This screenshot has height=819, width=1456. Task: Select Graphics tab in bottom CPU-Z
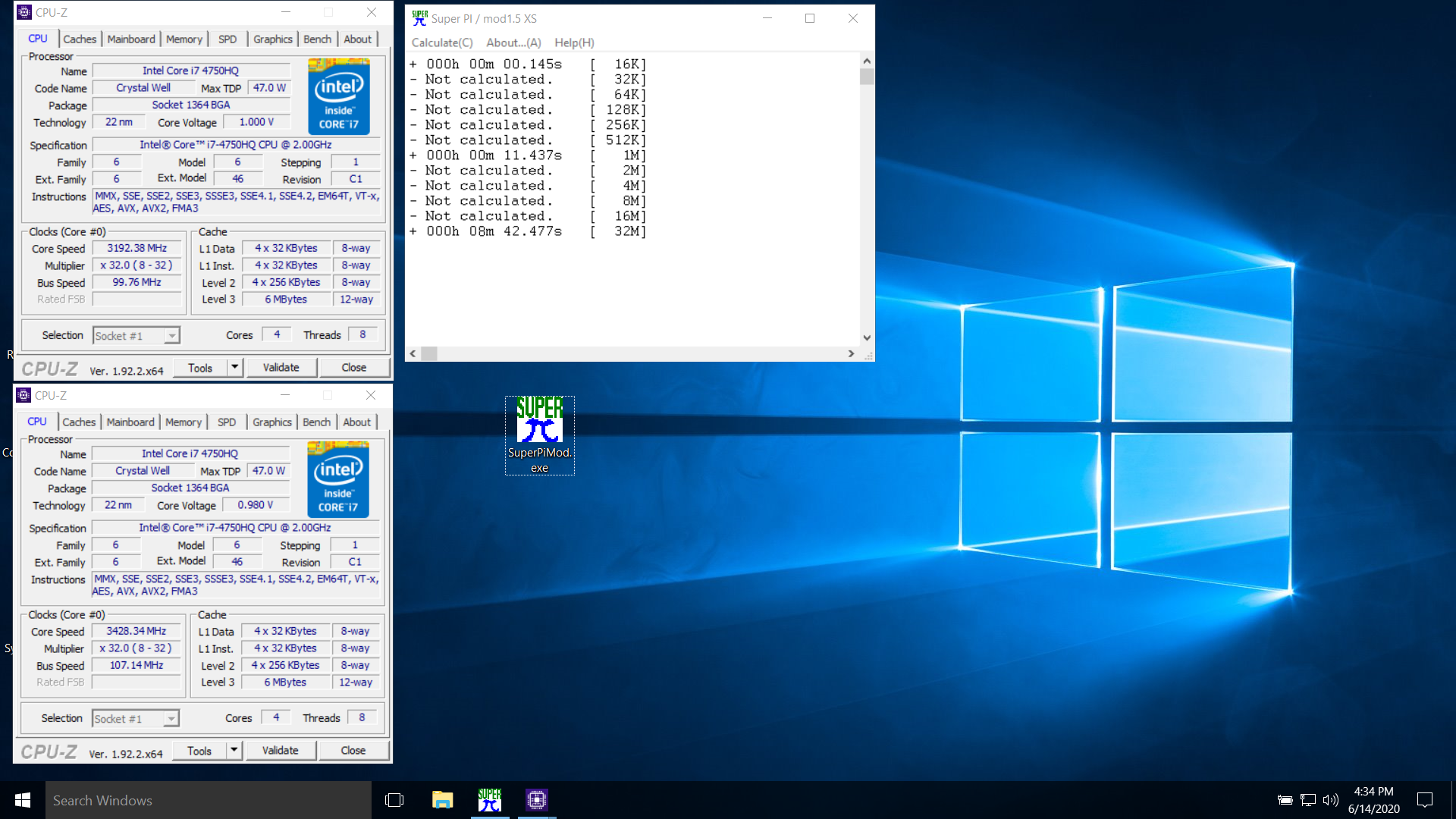coord(272,422)
